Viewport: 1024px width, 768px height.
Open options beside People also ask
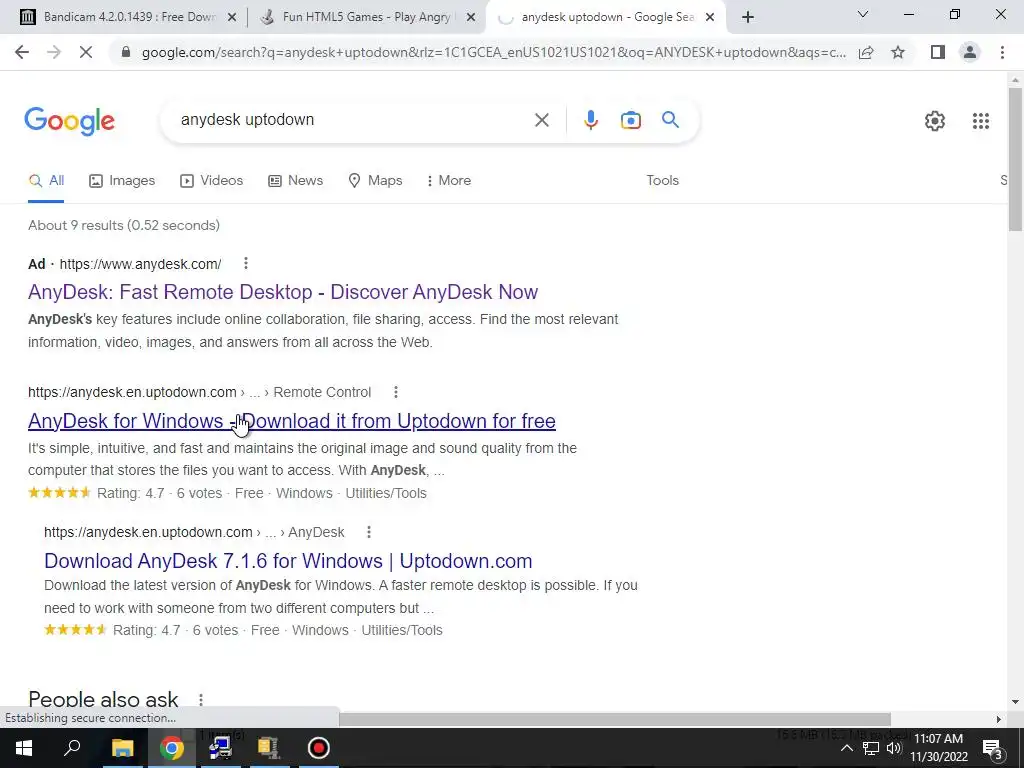click(200, 699)
